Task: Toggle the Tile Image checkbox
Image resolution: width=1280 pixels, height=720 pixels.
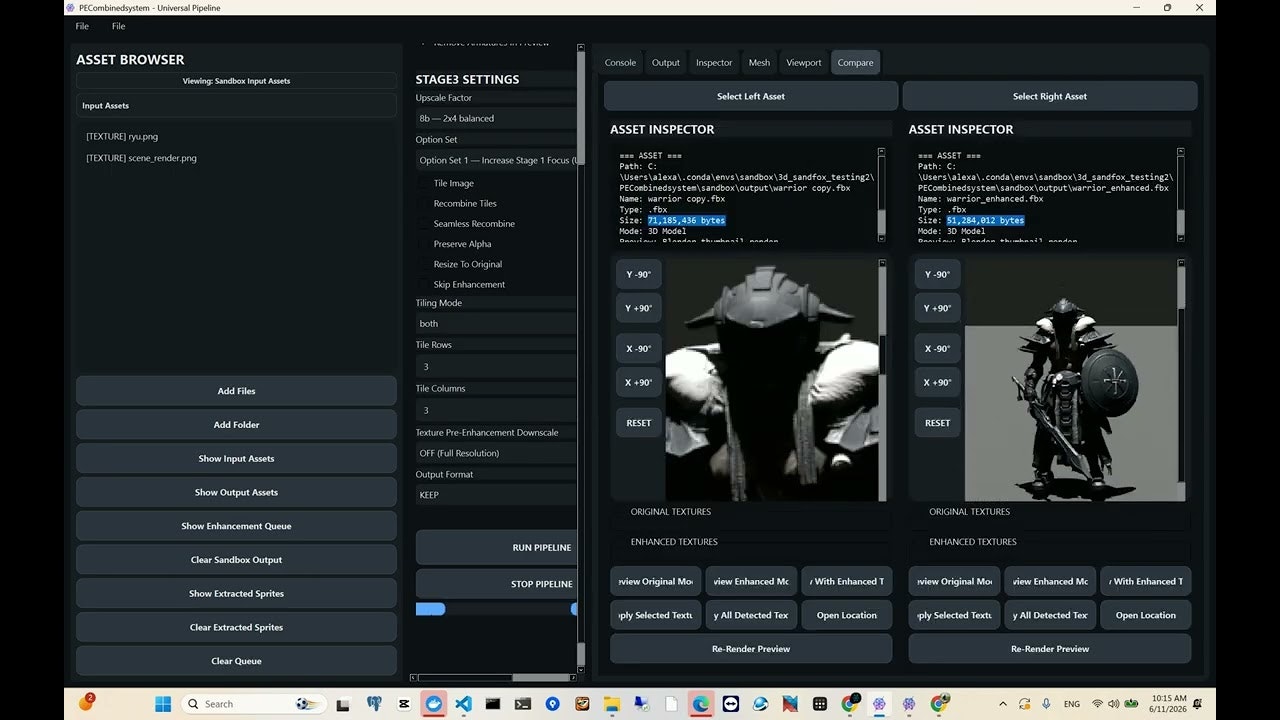Action: (x=424, y=184)
